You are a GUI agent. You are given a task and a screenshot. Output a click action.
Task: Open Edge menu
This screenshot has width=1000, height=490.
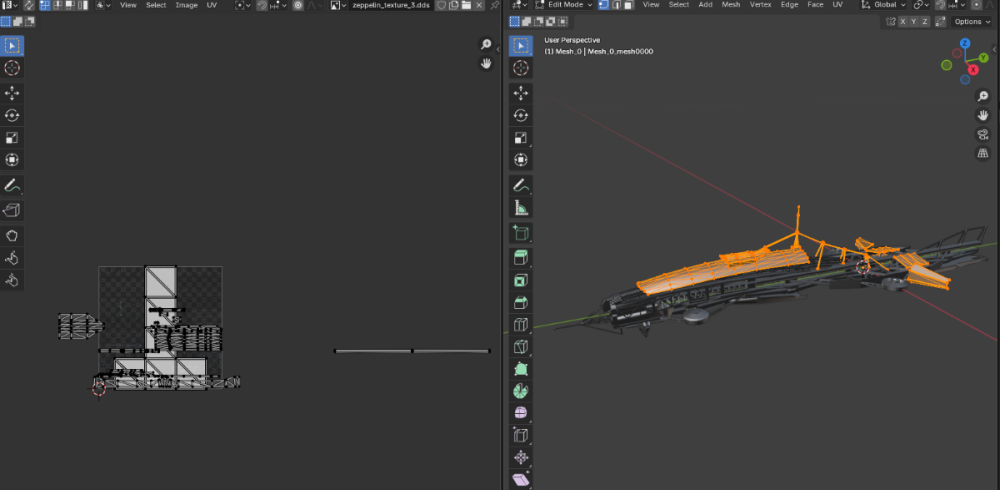(x=790, y=5)
